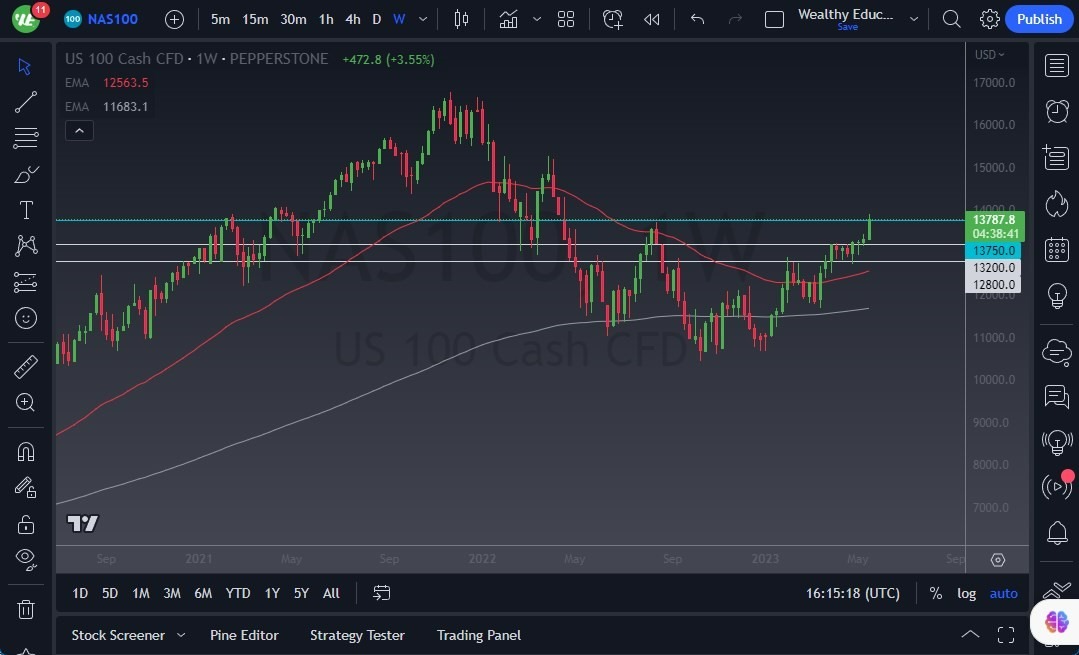Pick the Ruler measure tool
Viewport: 1079px width, 655px height.
(25, 366)
